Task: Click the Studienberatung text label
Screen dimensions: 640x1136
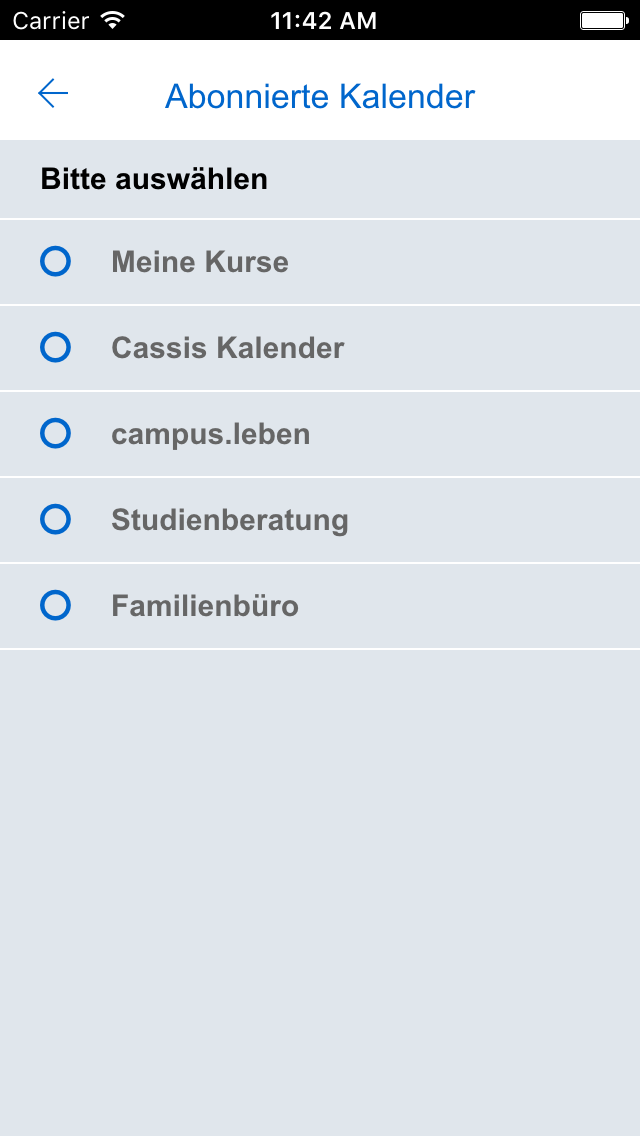Action: point(230,520)
